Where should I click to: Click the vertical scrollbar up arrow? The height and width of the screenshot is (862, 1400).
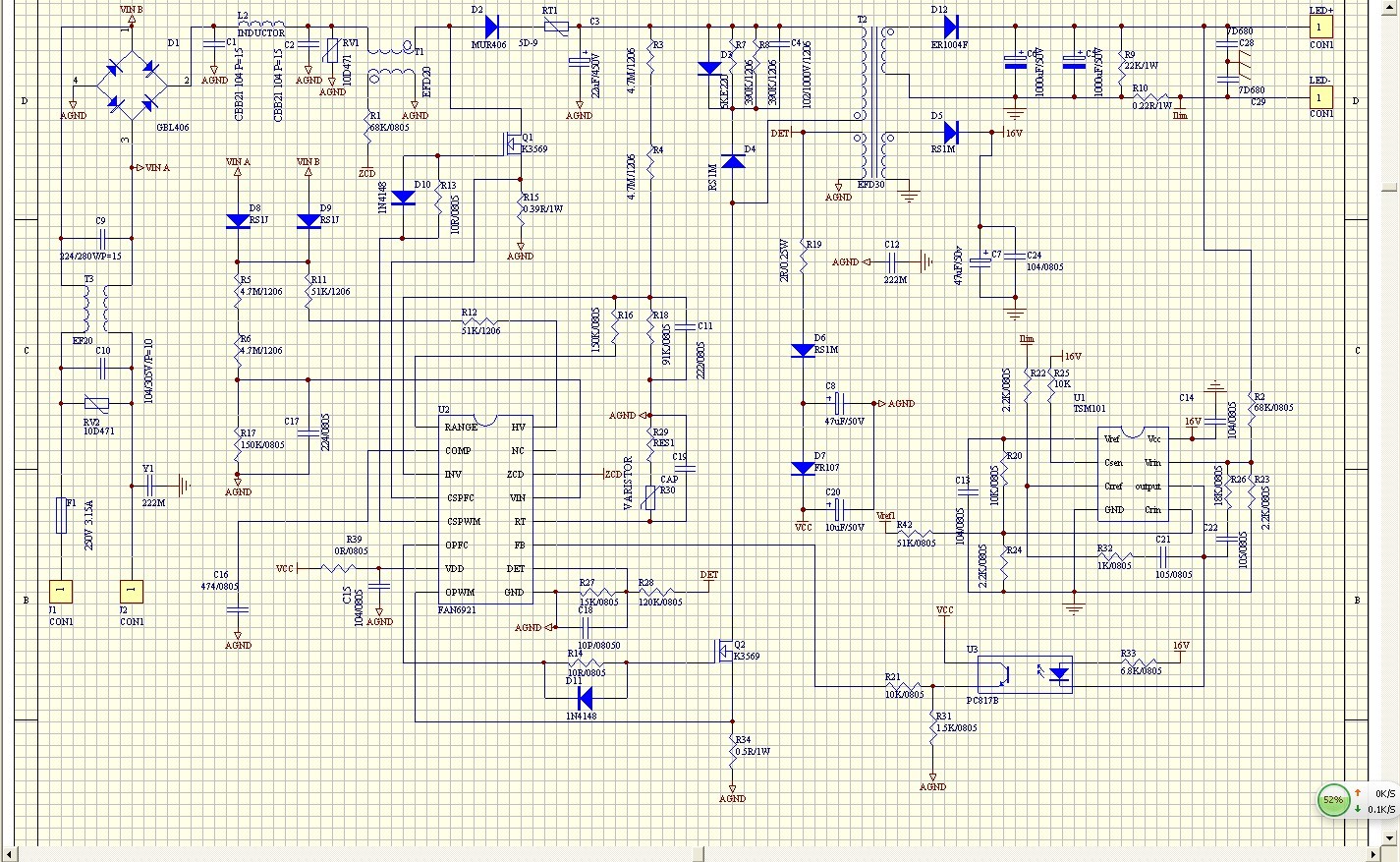[x=1388, y=8]
